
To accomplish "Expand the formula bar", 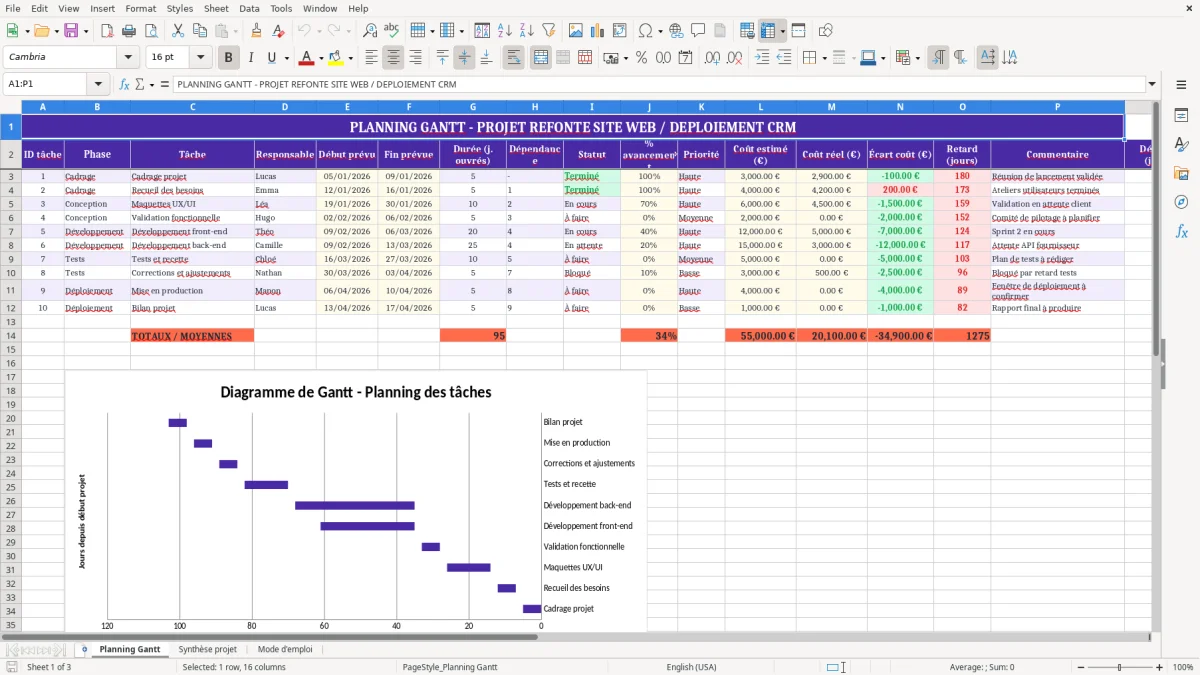I will [1152, 85].
